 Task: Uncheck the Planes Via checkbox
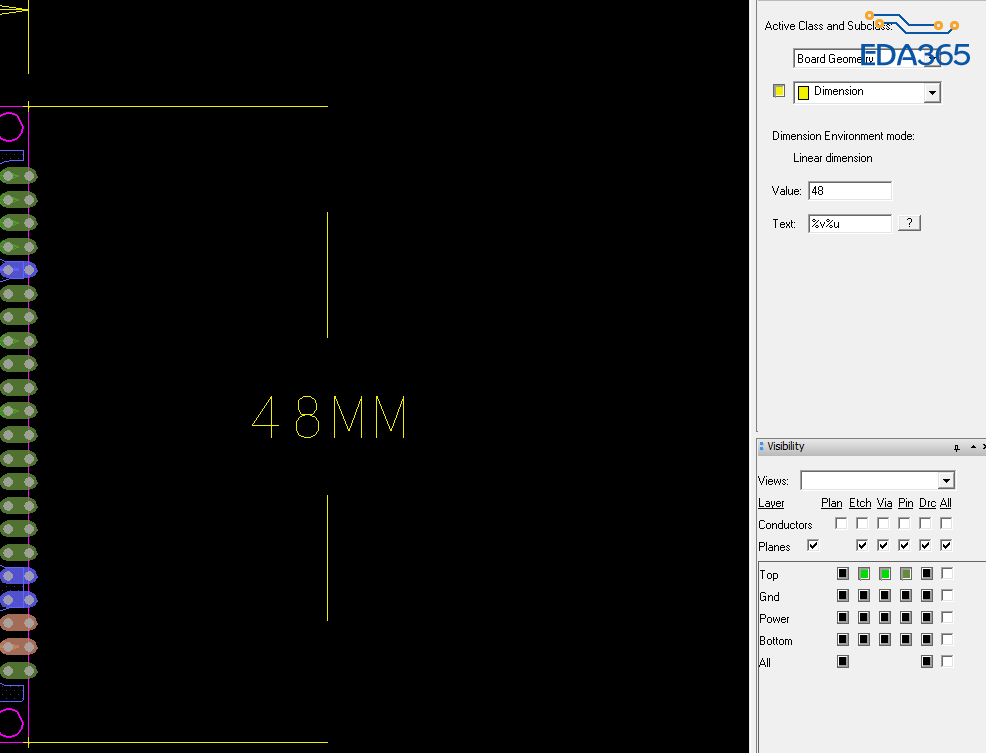883,545
